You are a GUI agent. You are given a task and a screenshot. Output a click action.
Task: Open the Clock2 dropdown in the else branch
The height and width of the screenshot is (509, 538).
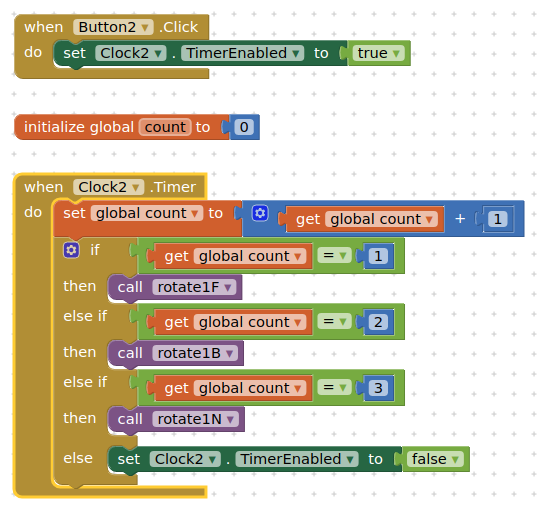click(185, 459)
